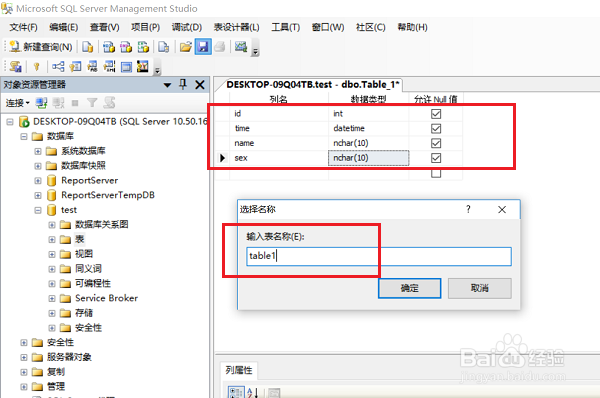Click the datetime data type cell
Screen dimensions: 600x398
pos(368,128)
